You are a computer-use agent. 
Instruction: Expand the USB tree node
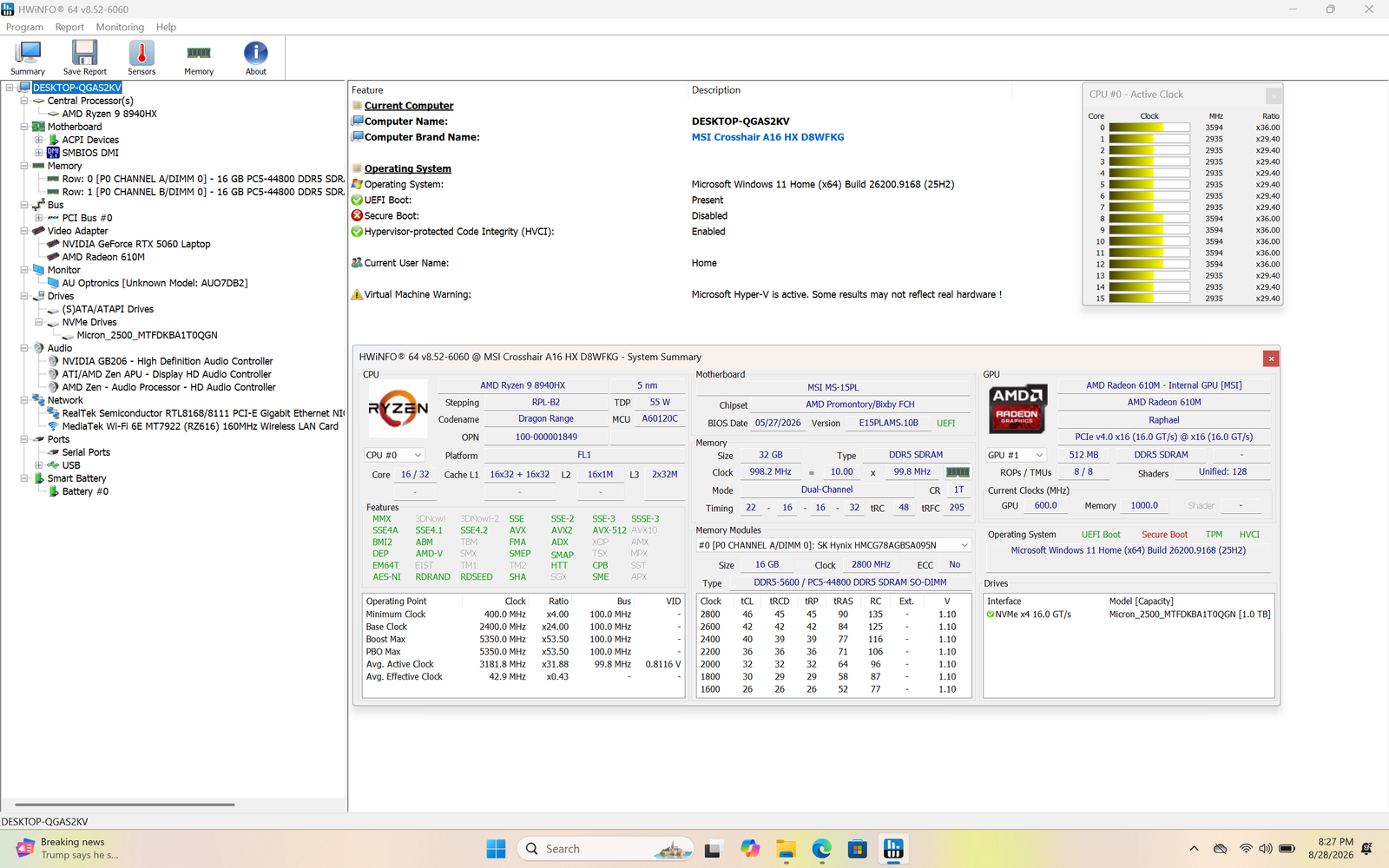[x=39, y=465]
